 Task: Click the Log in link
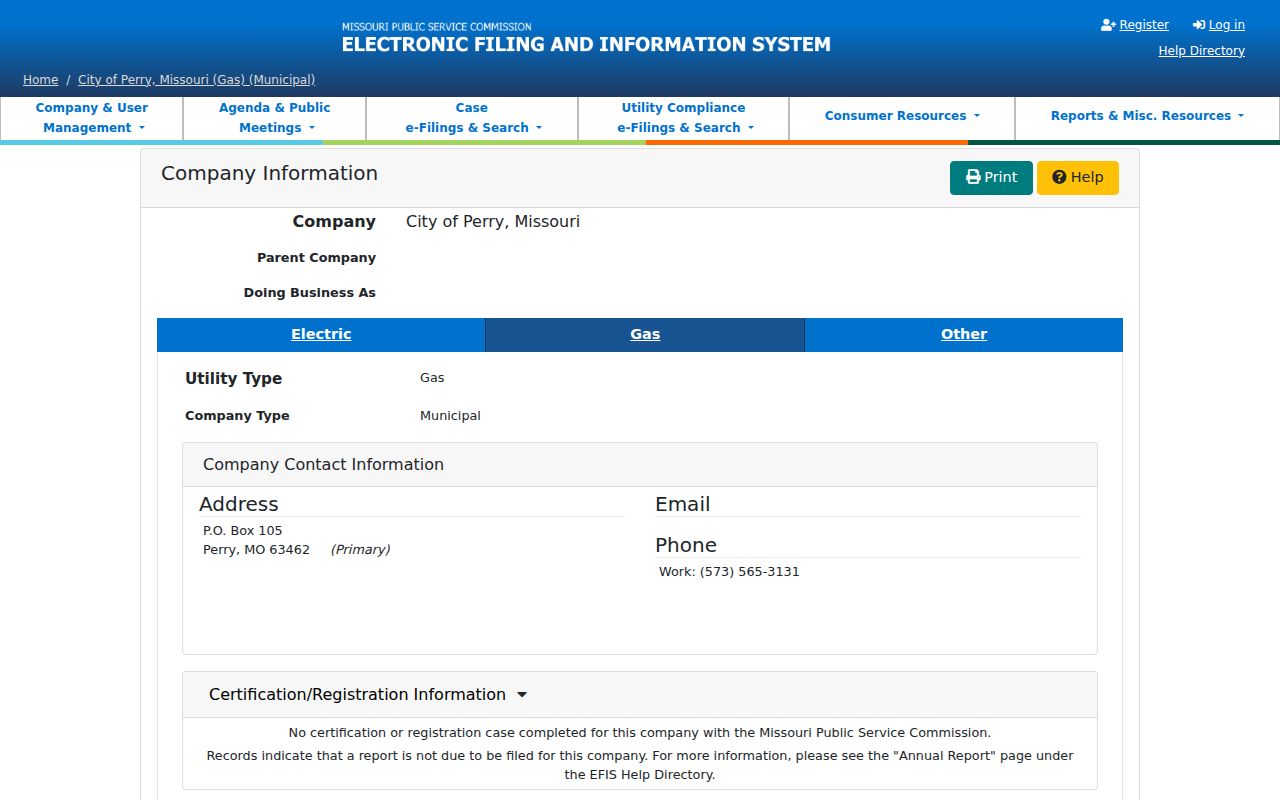1227,25
